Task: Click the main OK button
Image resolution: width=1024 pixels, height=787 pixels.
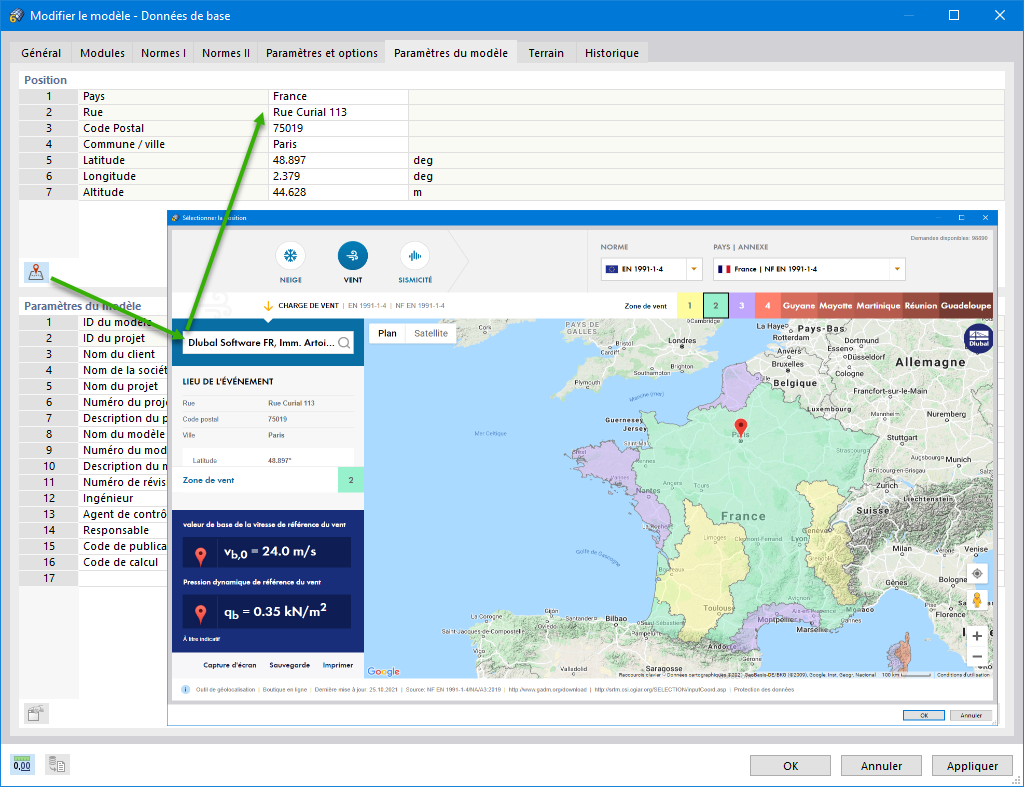Action: (x=790, y=765)
